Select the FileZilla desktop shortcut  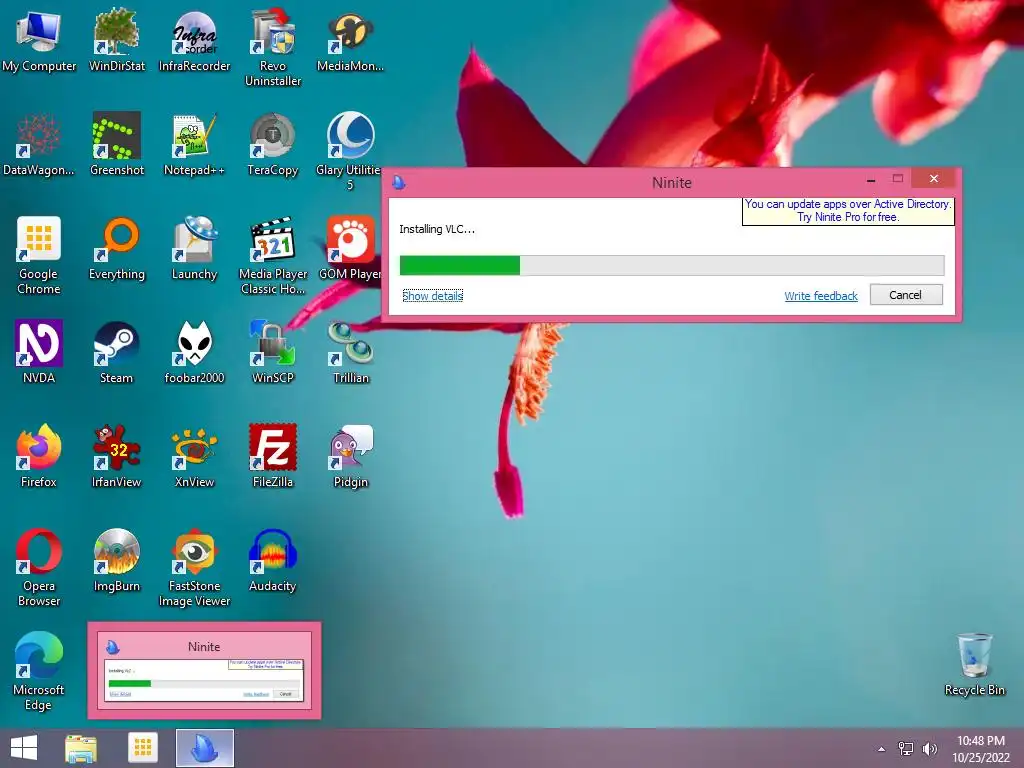[x=273, y=457]
